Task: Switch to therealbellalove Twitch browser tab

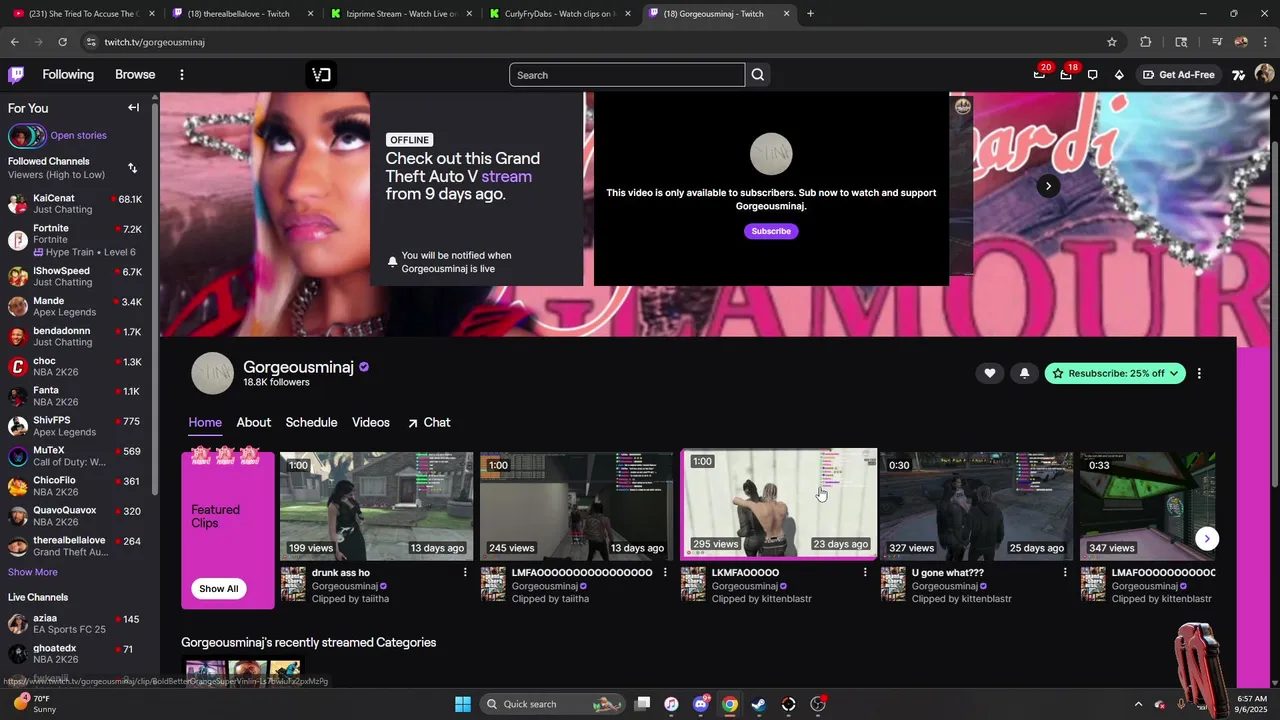Action: click(x=243, y=14)
